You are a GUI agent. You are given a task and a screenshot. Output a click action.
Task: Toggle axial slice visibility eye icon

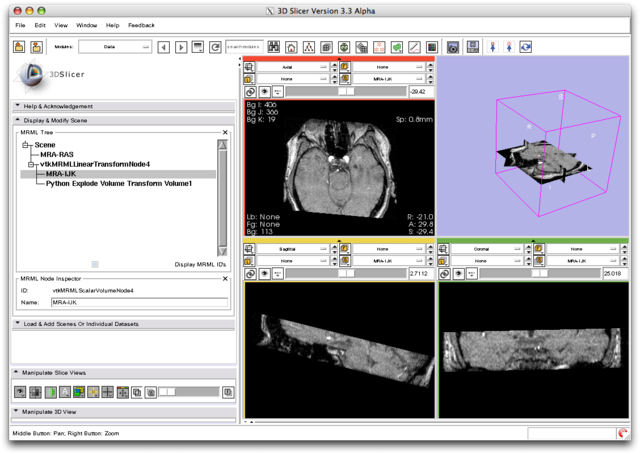pyautogui.click(x=265, y=91)
